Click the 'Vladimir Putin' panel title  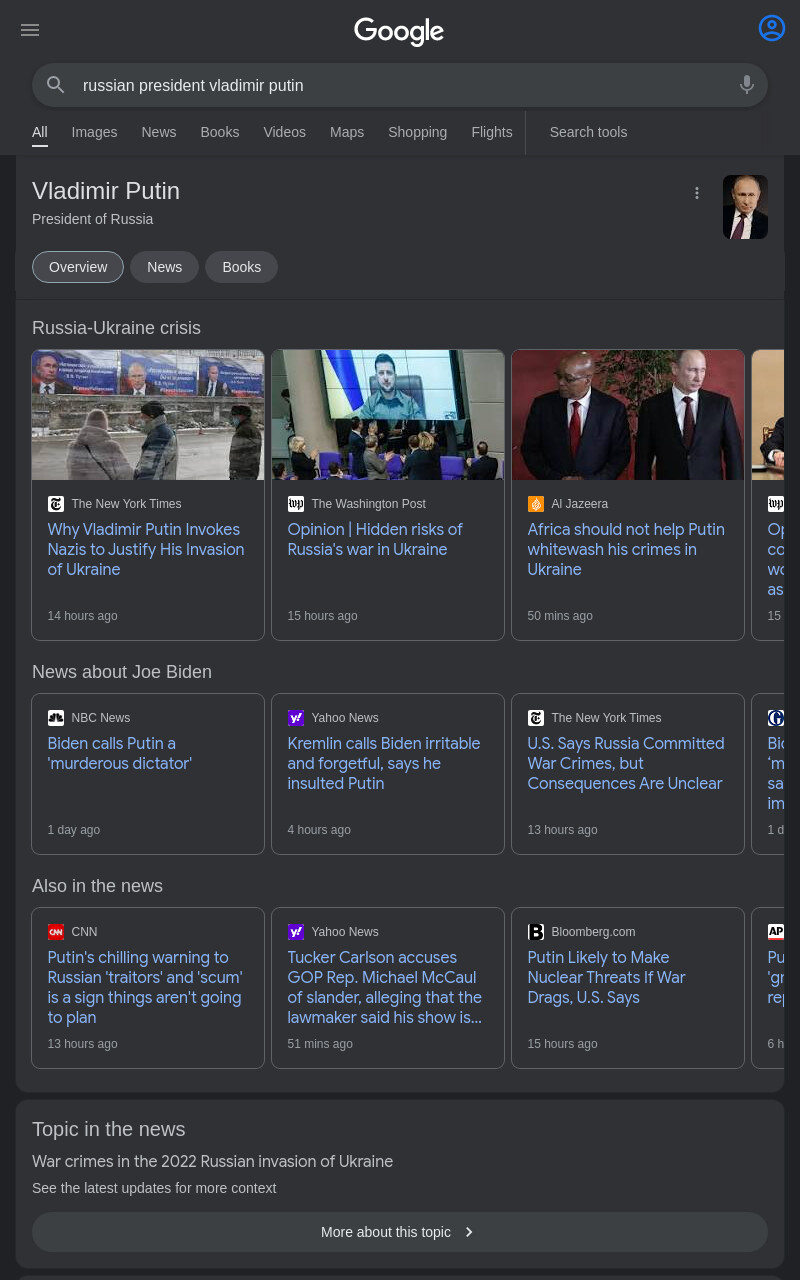coord(106,191)
